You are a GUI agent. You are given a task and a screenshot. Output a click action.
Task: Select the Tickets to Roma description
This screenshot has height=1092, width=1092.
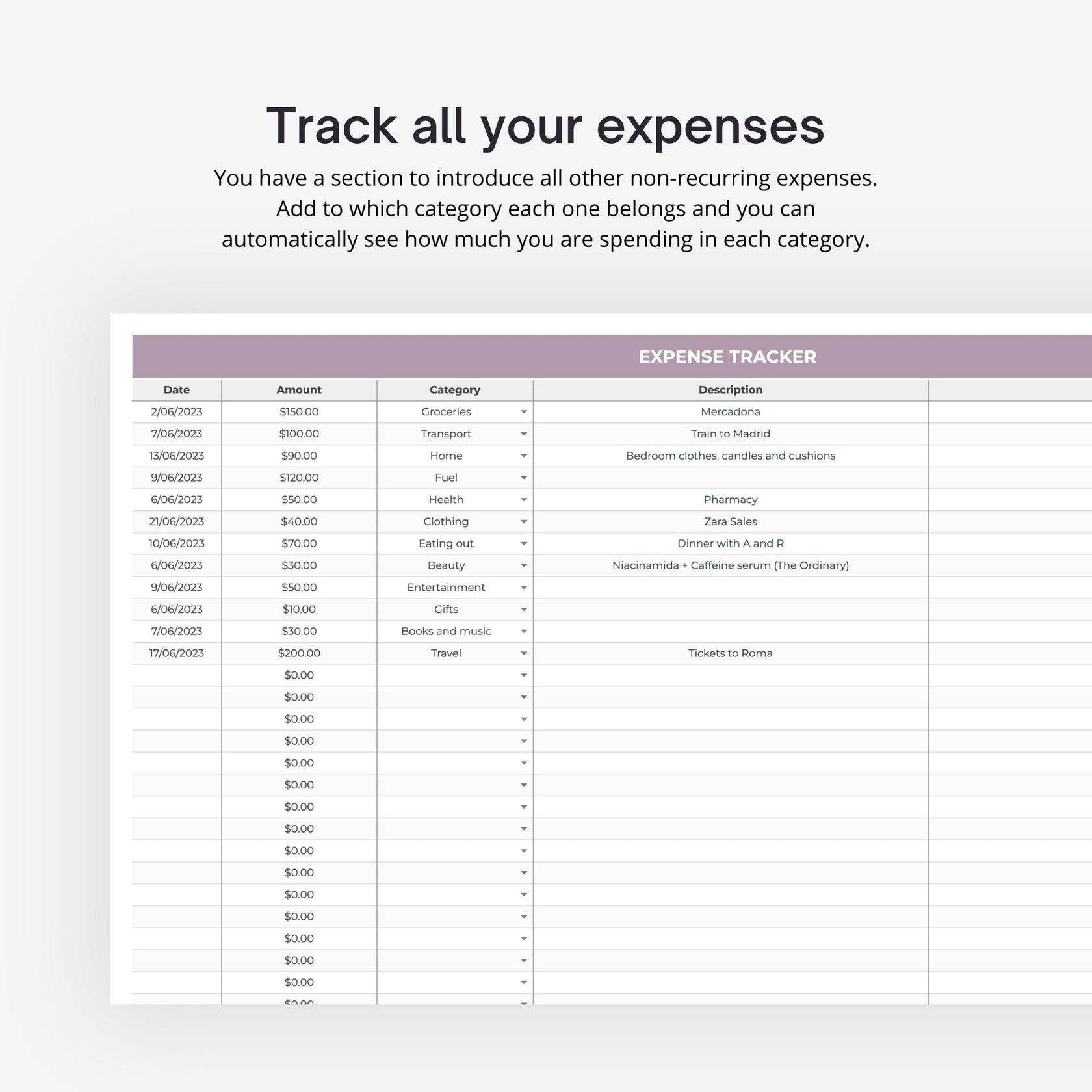click(731, 653)
